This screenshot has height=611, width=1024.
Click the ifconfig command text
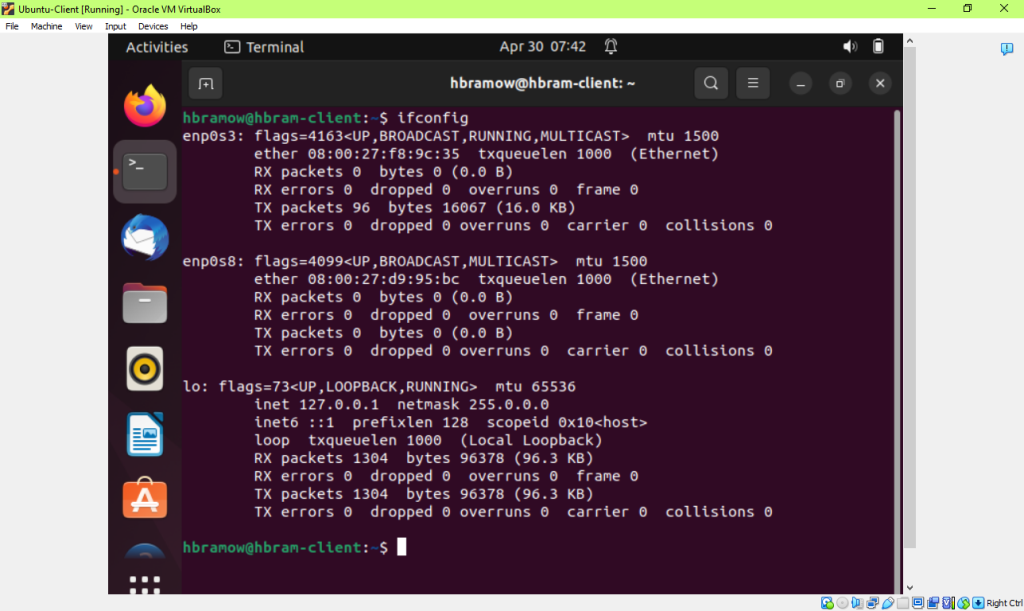tap(433, 118)
